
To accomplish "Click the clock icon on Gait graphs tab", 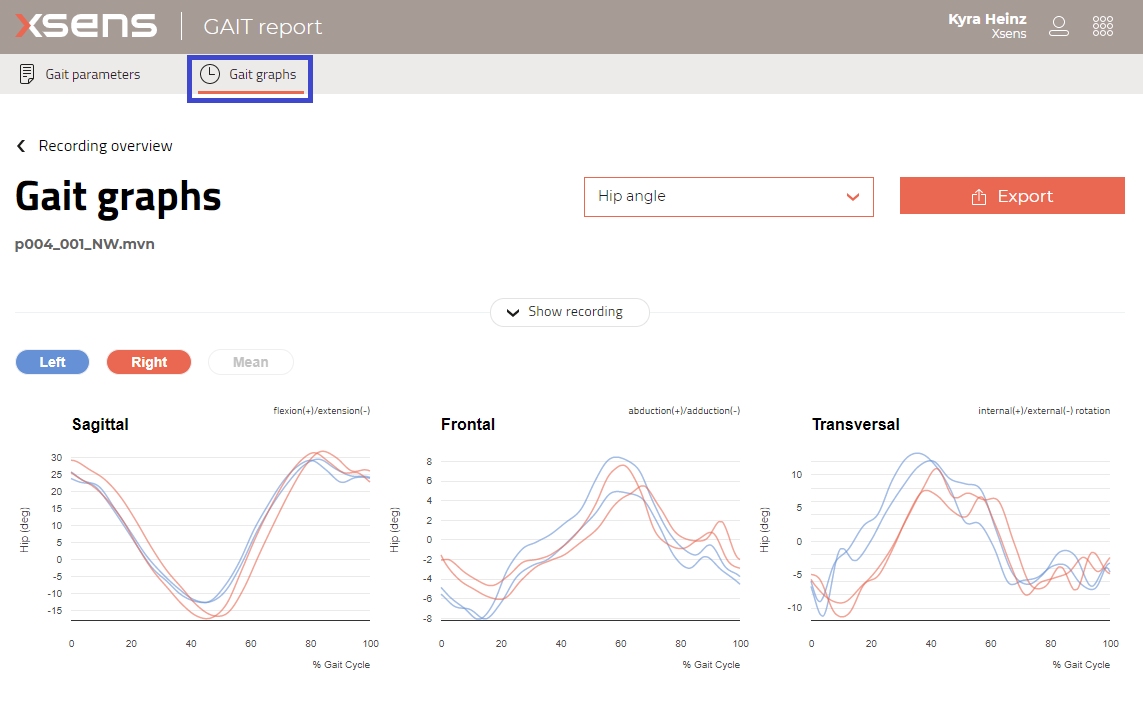I will coord(210,73).
